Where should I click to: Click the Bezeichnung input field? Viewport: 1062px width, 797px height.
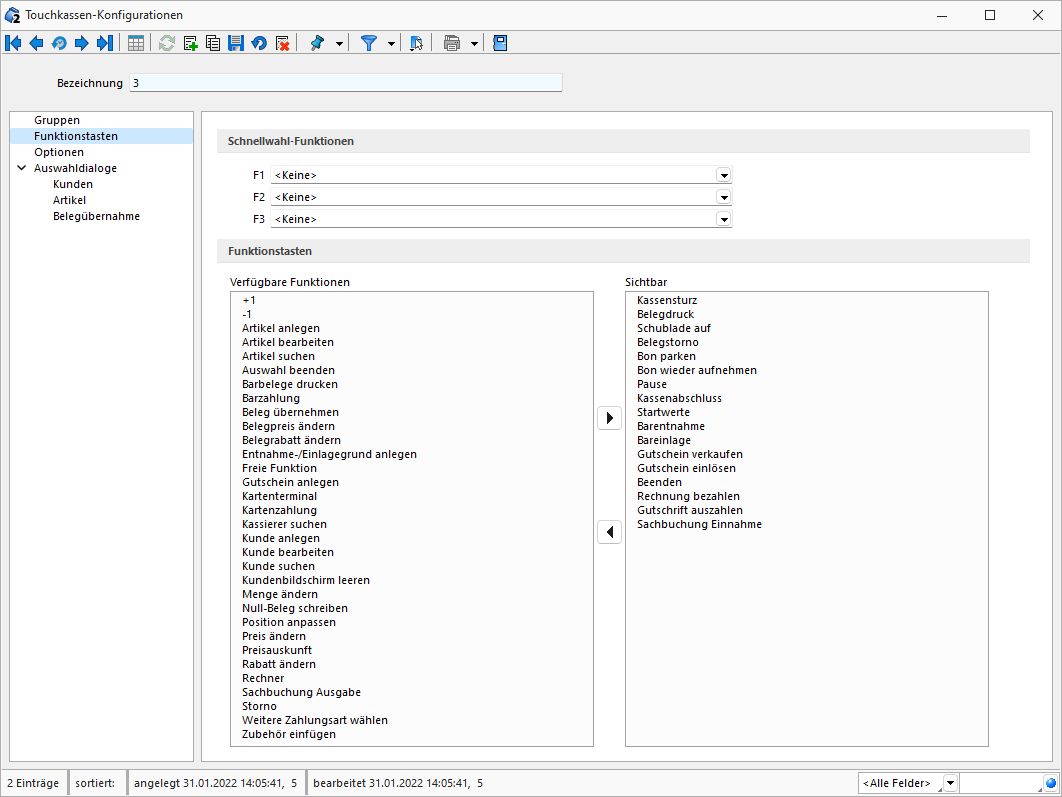345,83
